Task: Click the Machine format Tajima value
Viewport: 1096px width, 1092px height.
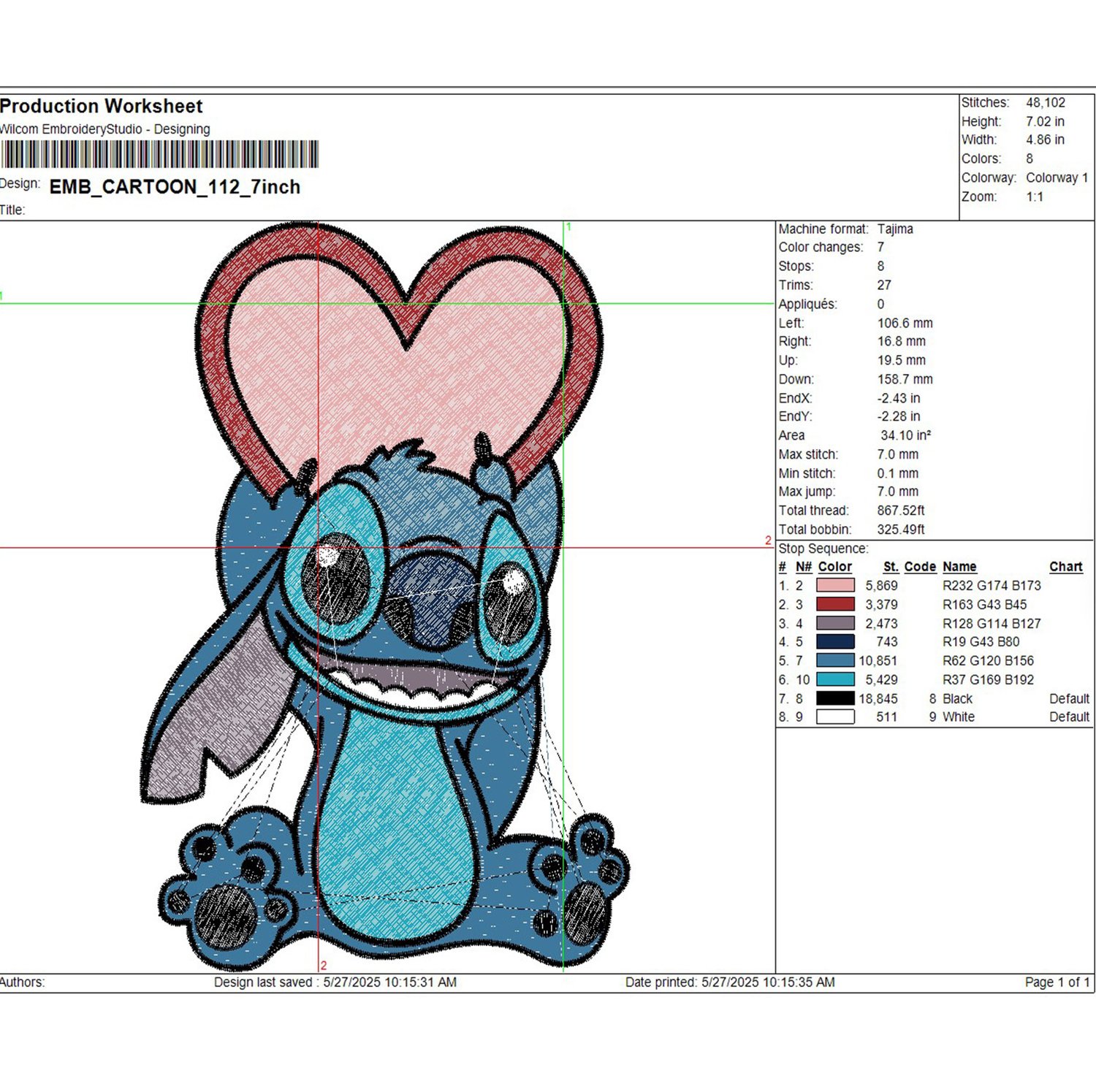Action: pos(895,229)
